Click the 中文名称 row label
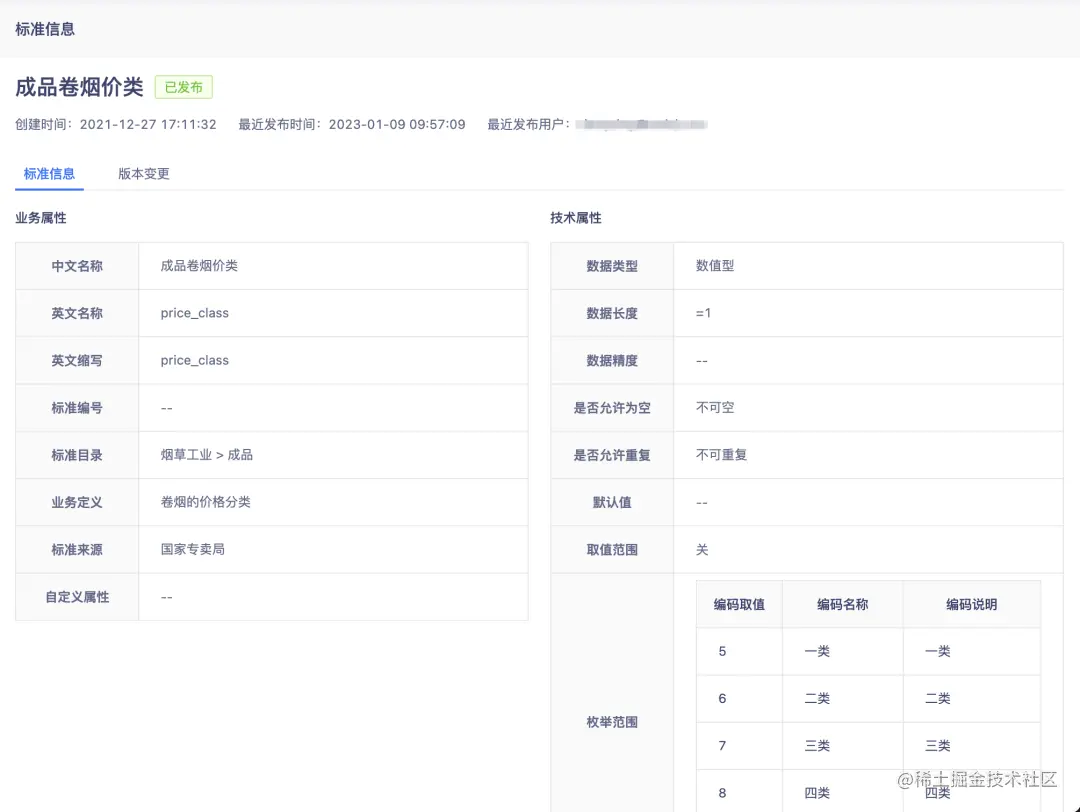Screen dimensions: 1080x812 click(77, 266)
